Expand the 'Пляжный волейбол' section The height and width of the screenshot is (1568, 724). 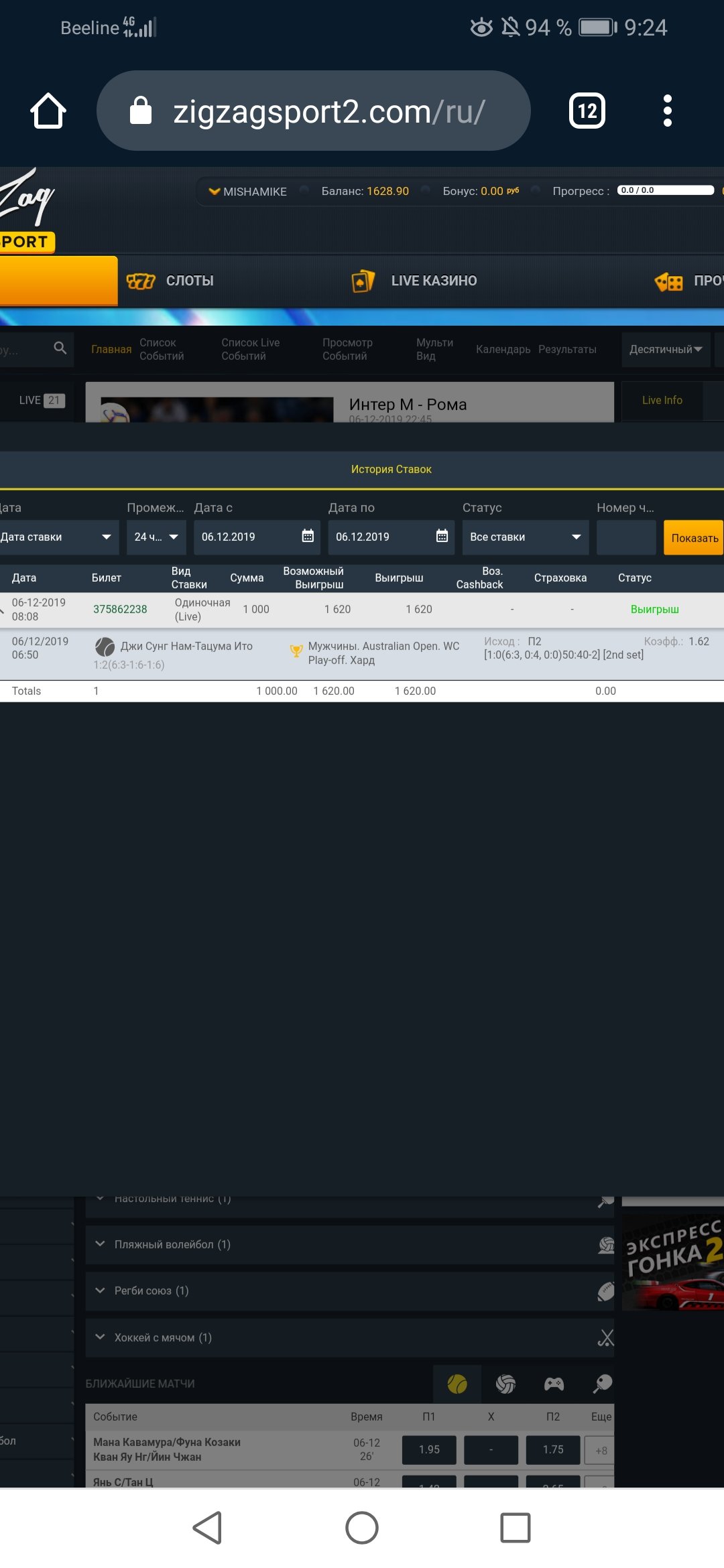(172, 1244)
